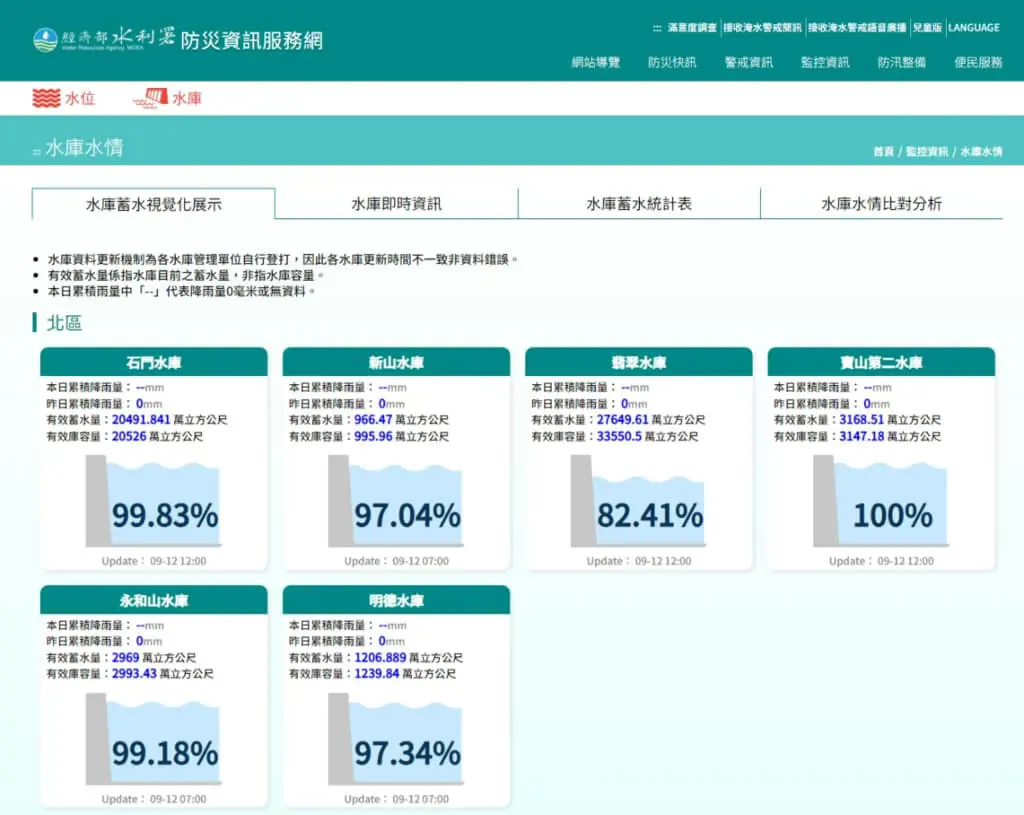Select the 水庫蓄水視覺化展示 tab
The height and width of the screenshot is (815, 1024).
coord(153,204)
